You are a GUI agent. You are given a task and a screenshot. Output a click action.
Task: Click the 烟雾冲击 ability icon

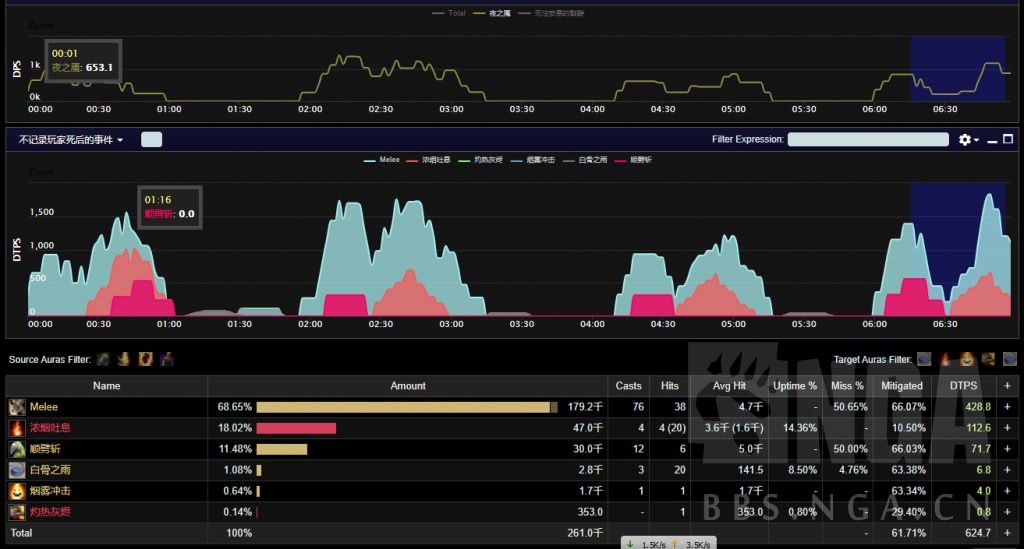[17, 491]
